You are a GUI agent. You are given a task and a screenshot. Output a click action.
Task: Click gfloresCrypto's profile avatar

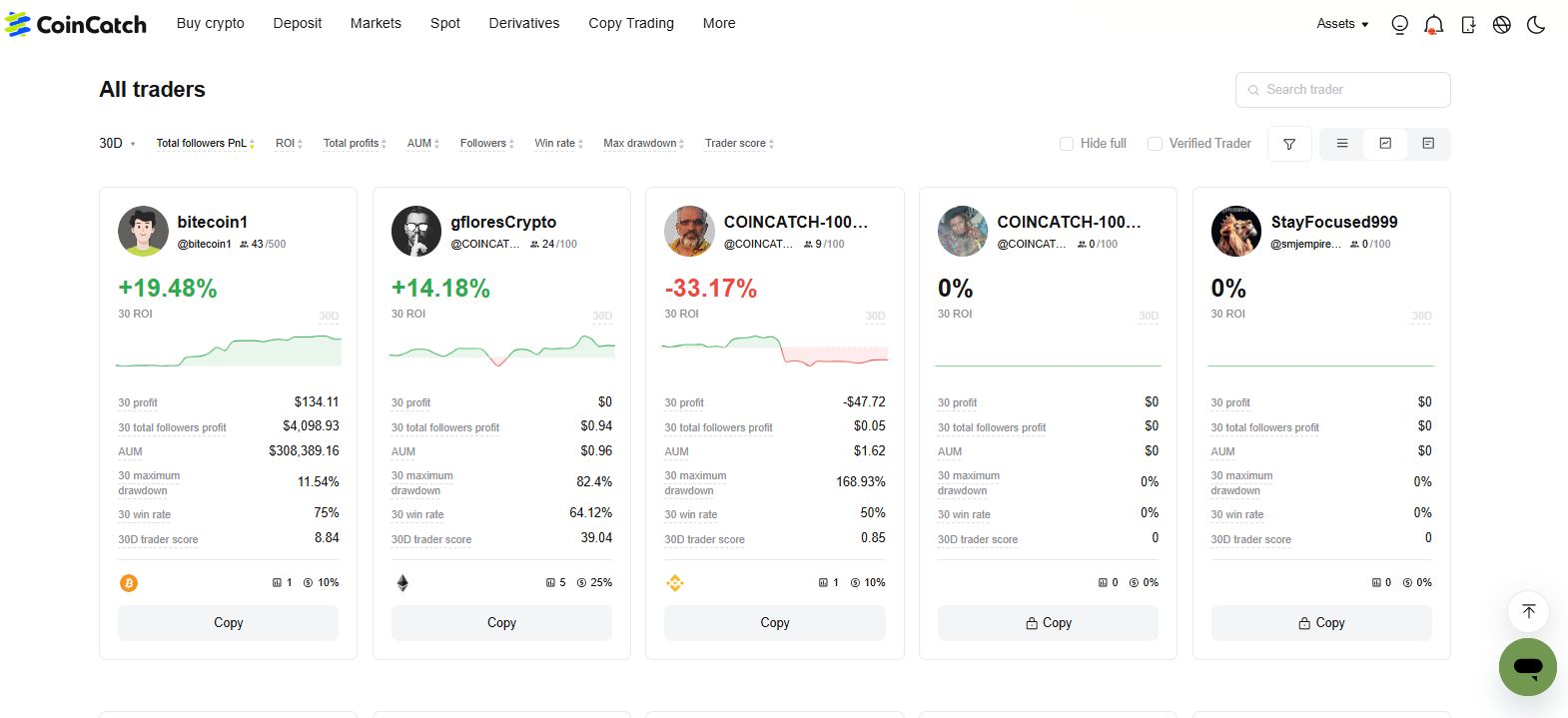point(416,231)
